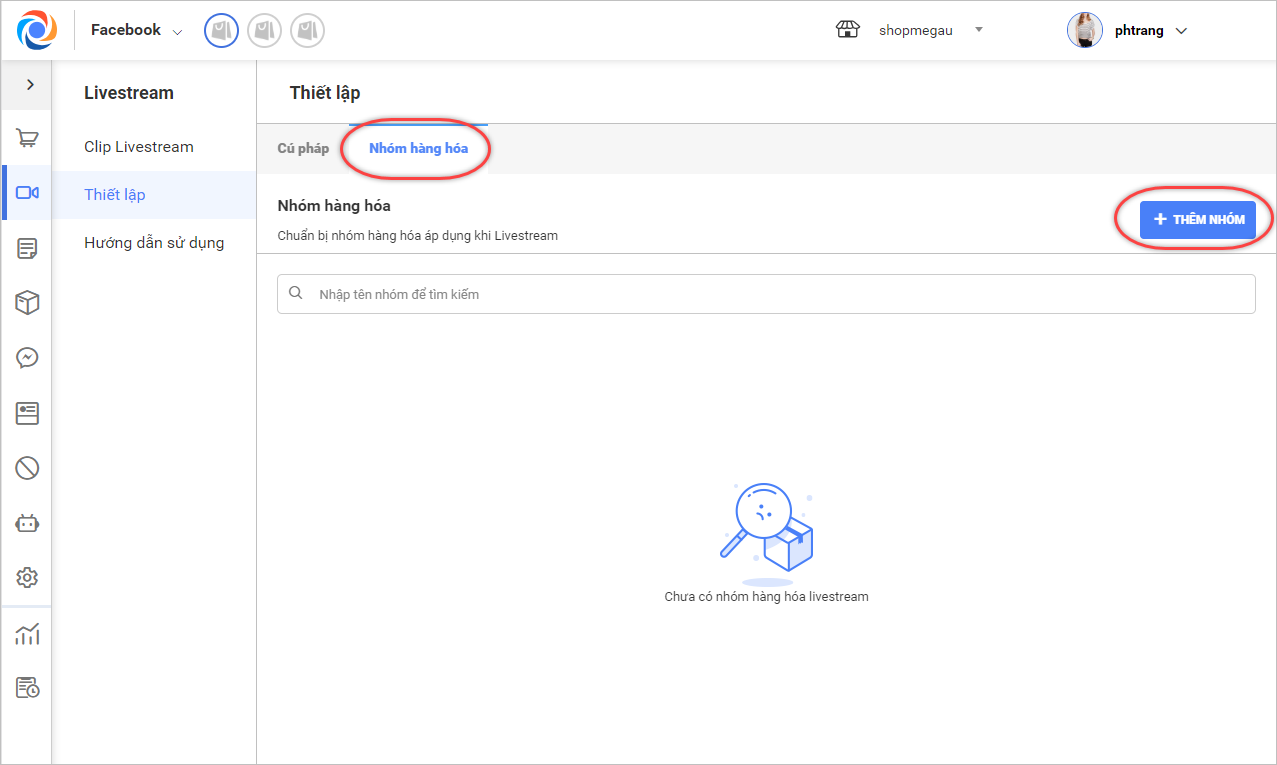Click the THÊM NHÓM button
Screen dimensions: 1277x765
point(1197,219)
